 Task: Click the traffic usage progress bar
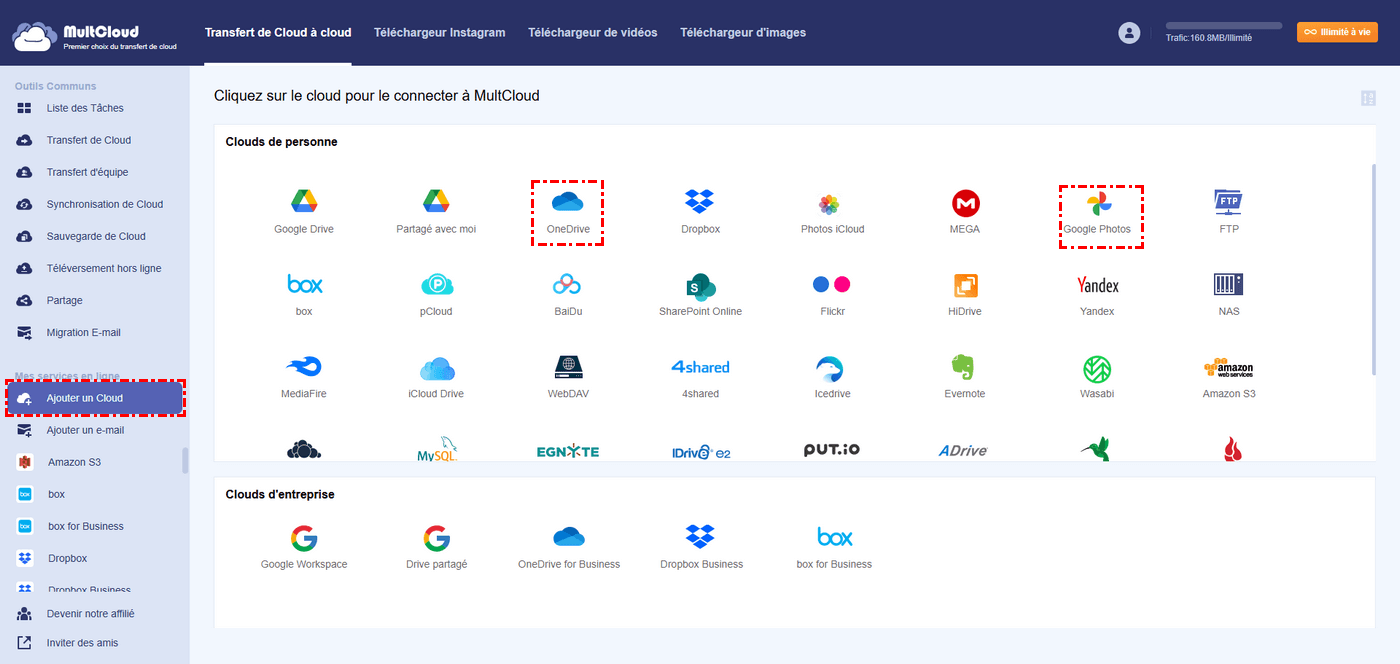1224,26
